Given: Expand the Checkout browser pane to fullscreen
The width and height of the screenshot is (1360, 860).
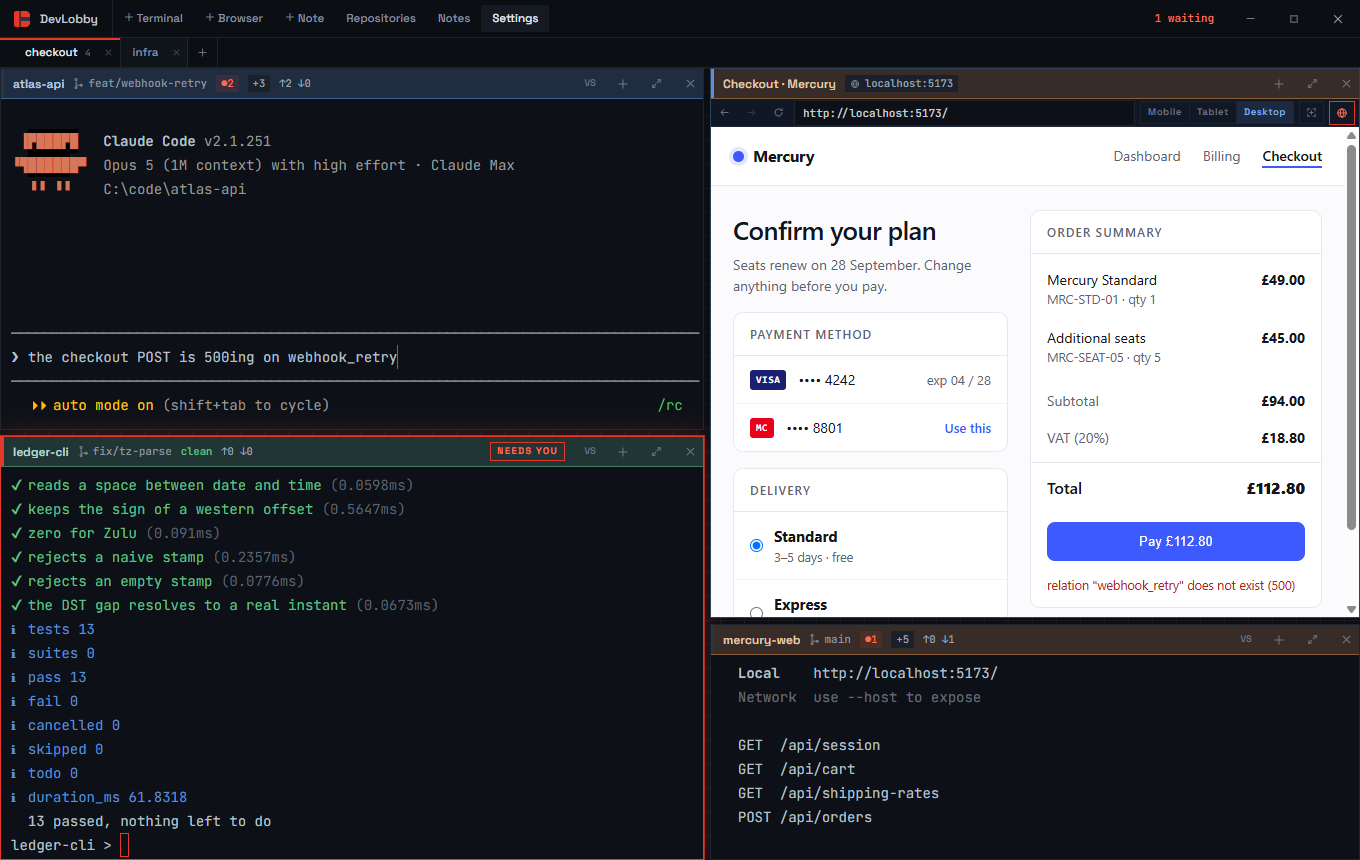Looking at the screenshot, I should 1312,84.
